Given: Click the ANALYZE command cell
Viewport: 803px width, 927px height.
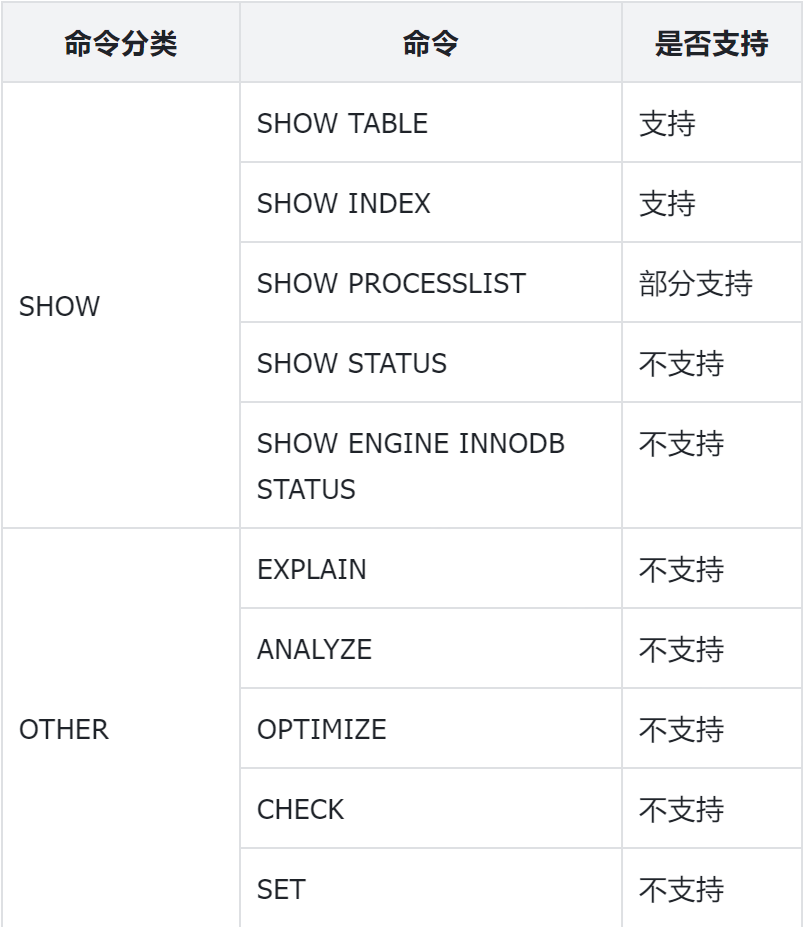Looking at the screenshot, I should [314, 649].
